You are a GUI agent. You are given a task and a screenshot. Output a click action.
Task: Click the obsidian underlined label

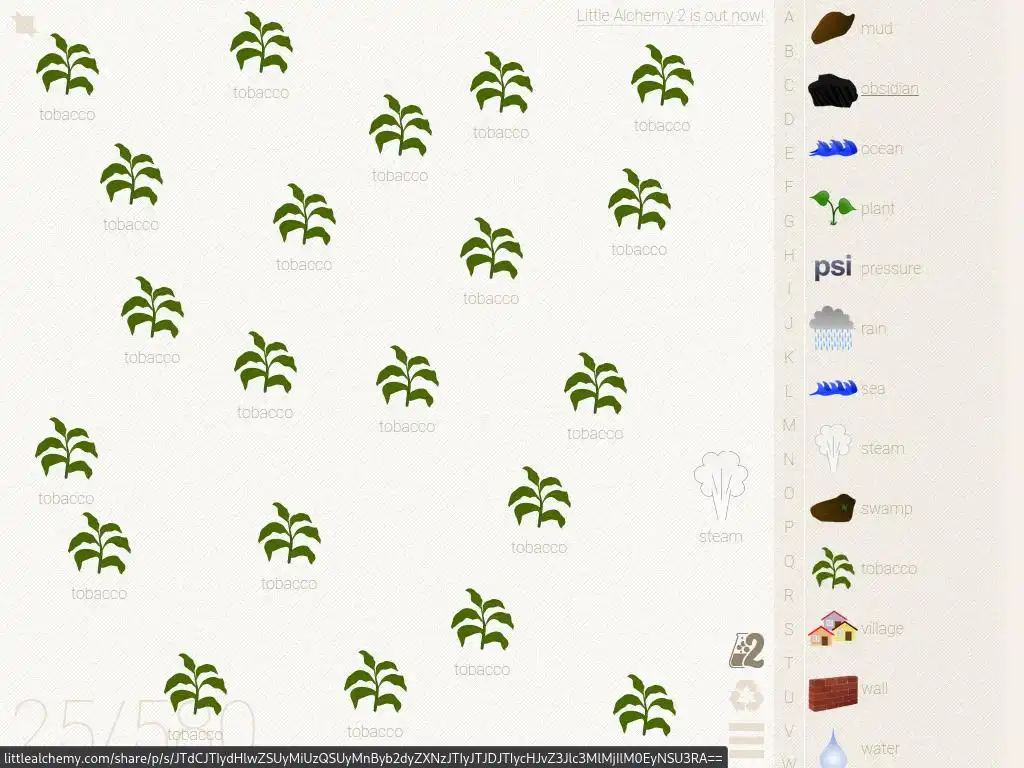click(x=889, y=88)
